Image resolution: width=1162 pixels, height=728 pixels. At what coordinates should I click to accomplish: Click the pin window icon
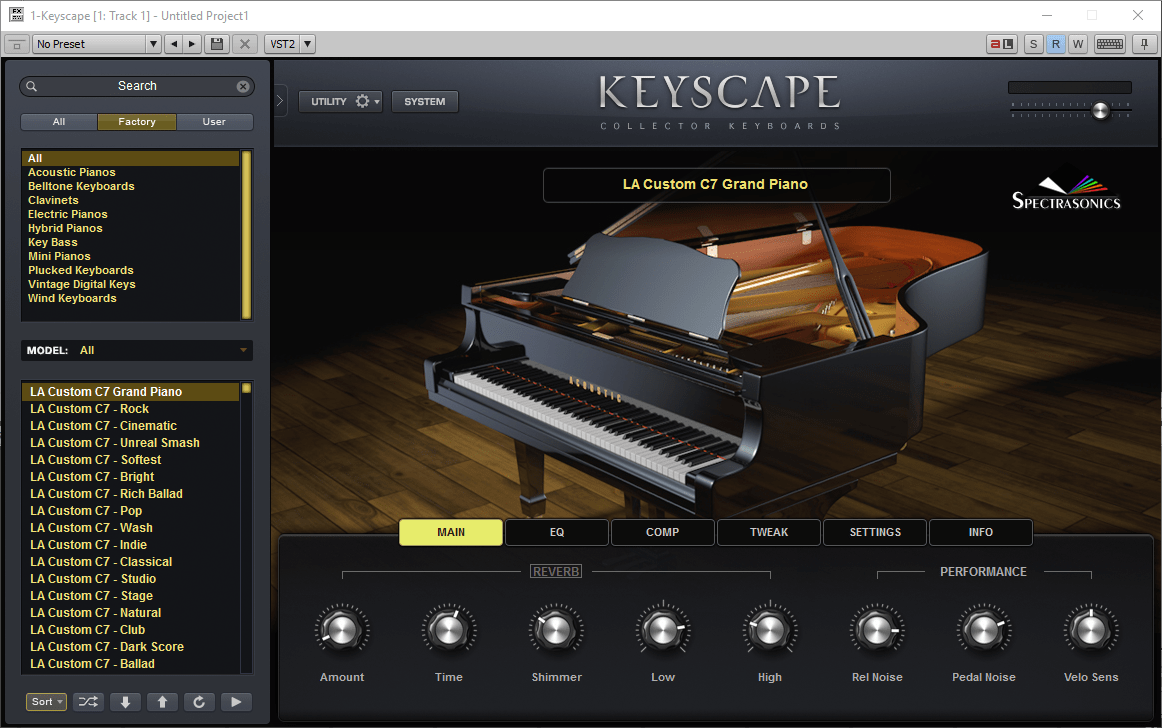pyautogui.click(x=1144, y=44)
